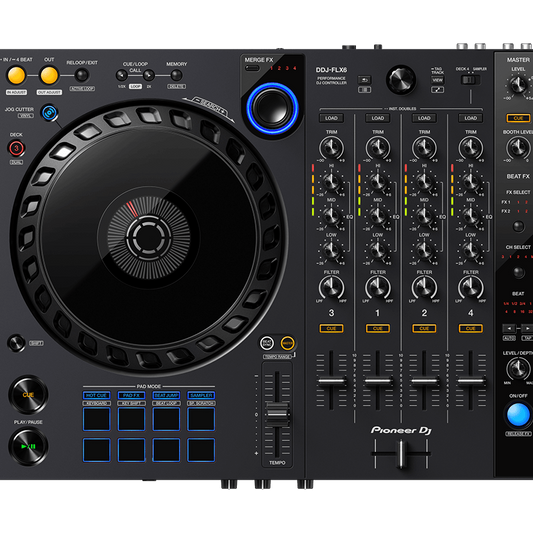Click the LOW EQ knob on channel 4
533x533 pixels.
pos(470,251)
